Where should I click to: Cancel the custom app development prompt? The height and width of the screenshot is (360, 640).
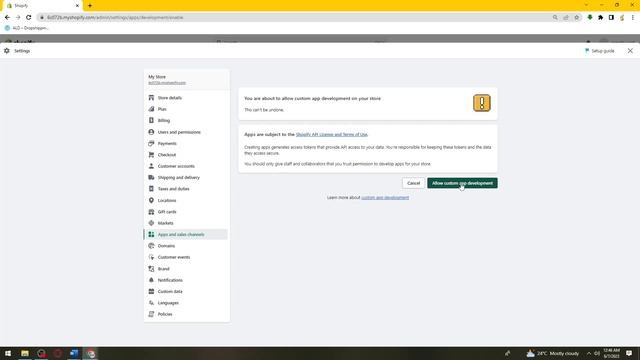tap(413, 183)
